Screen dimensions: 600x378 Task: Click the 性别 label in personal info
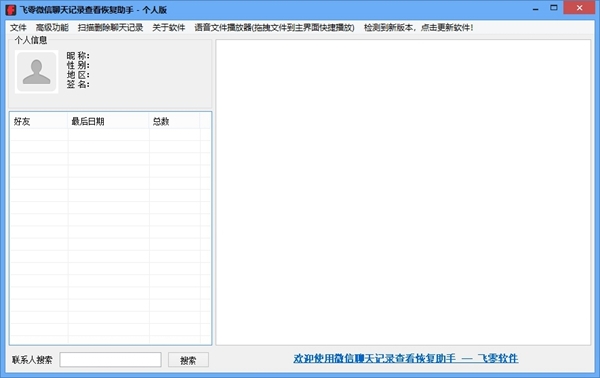[x=78, y=65]
